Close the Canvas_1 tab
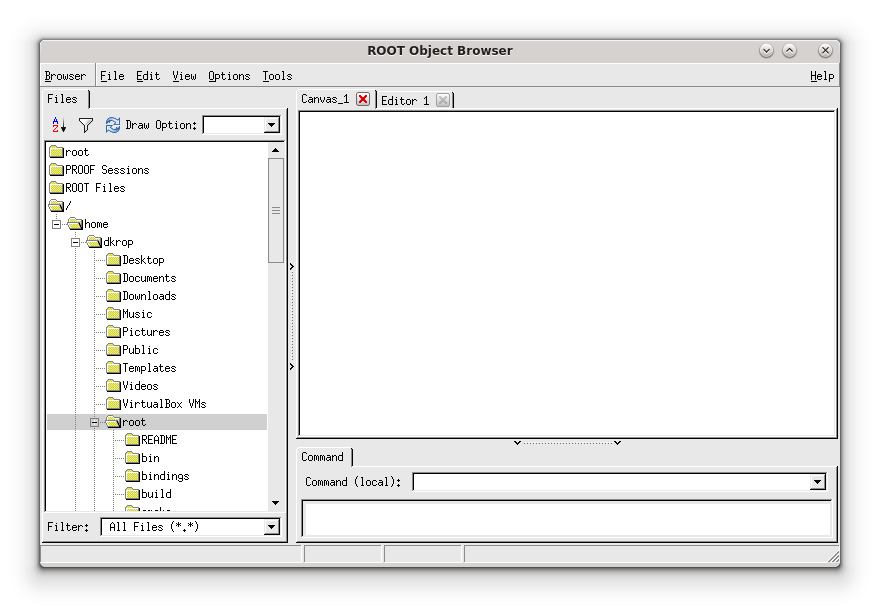Image resolution: width=880 pixels, height=607 pixels. coord(363,99)
